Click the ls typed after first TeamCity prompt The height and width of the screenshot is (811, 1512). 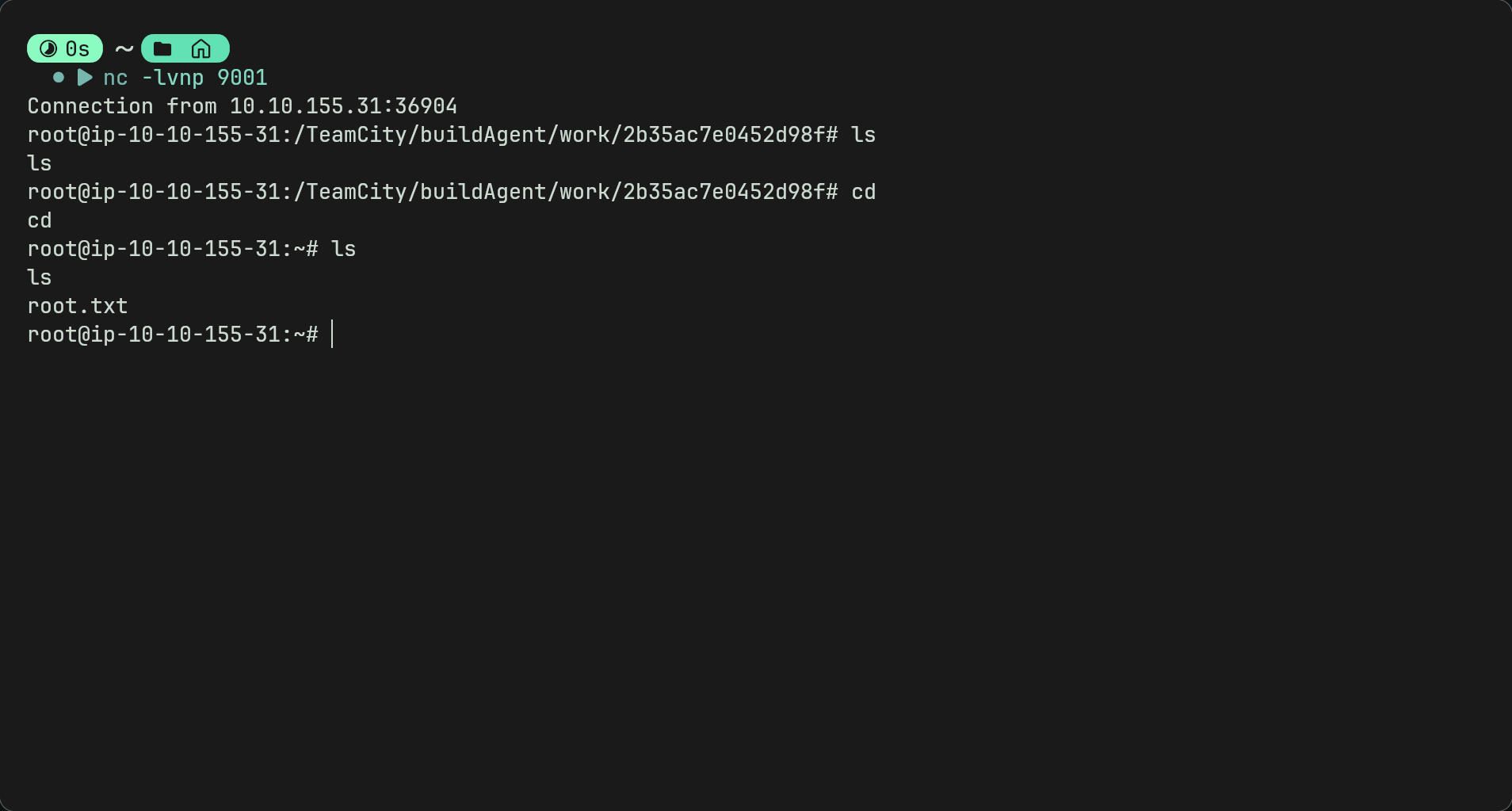pyautogui.click(x=864, y=135)
